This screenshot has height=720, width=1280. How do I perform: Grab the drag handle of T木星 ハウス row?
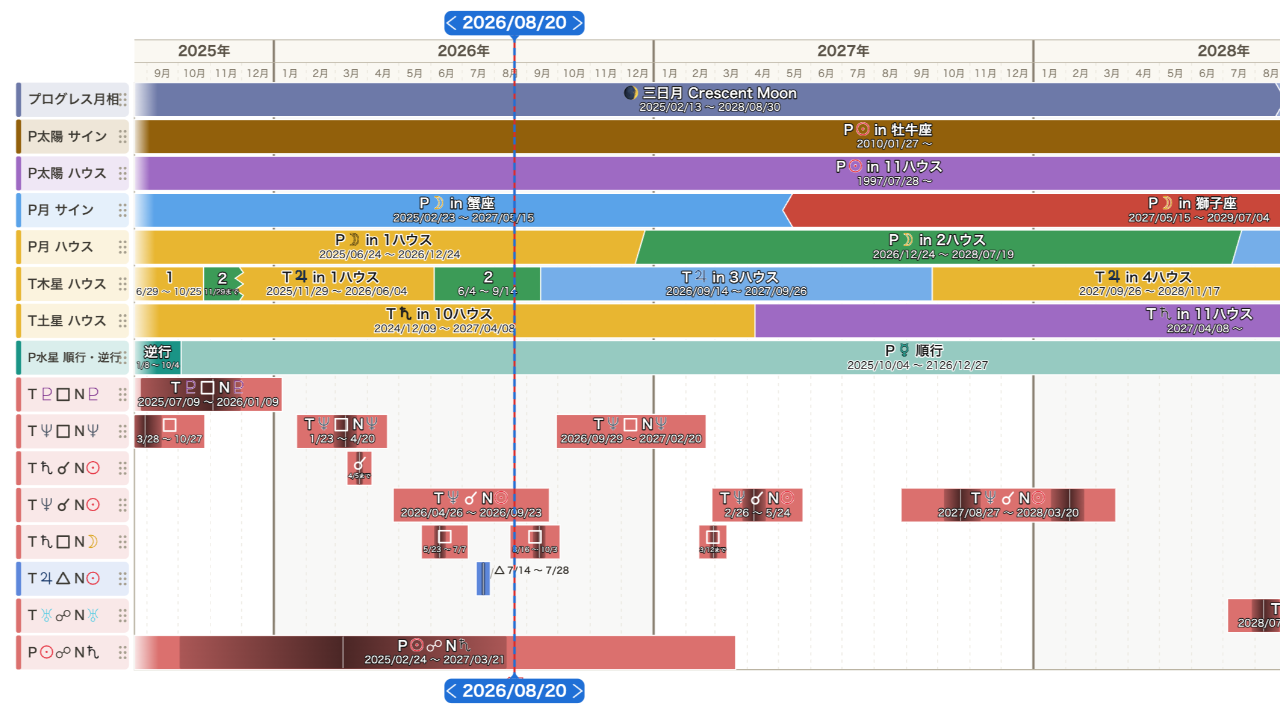[123, 284]
